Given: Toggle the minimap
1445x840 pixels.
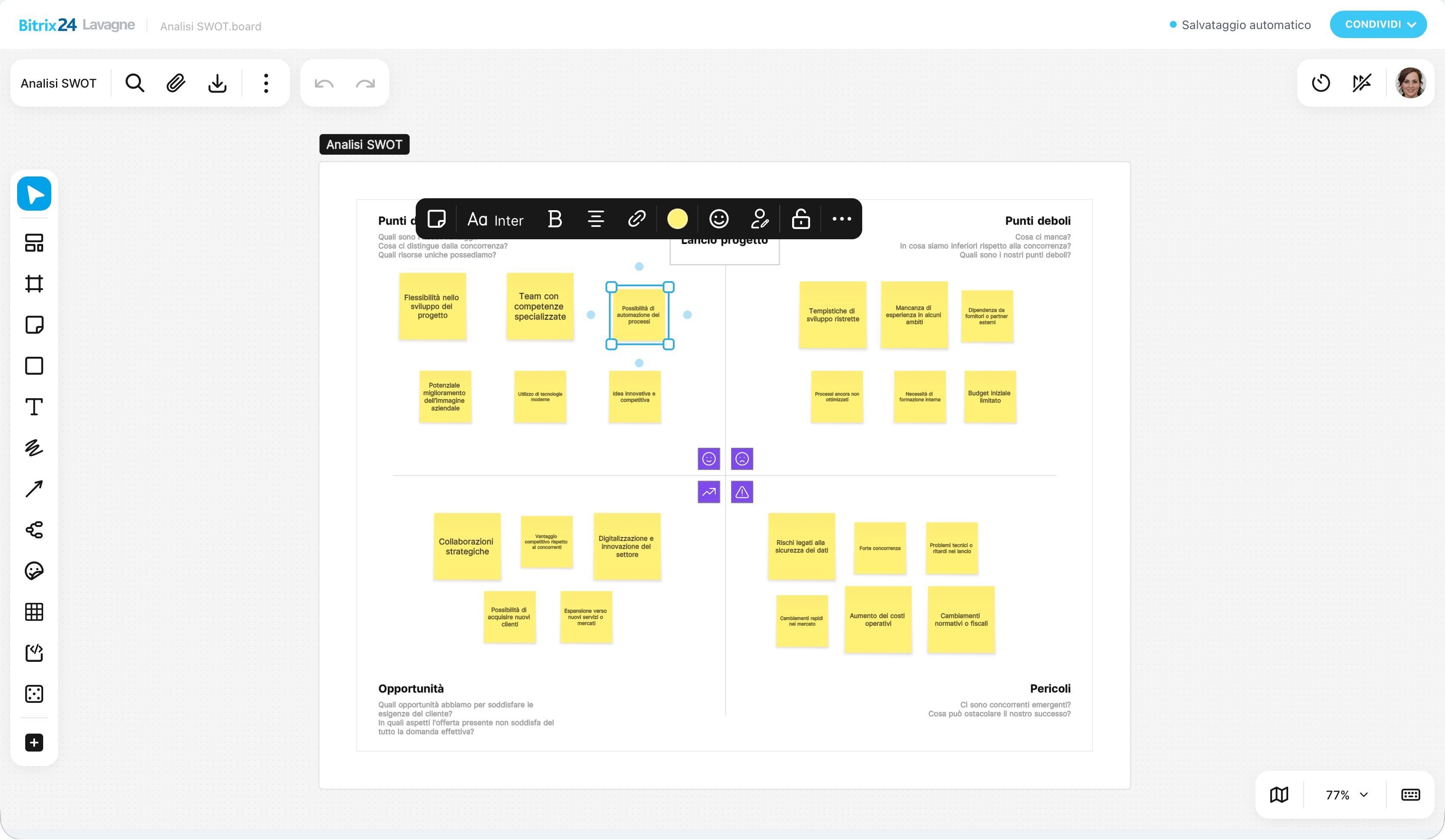Looking at the screenshot, I should click(x=1279, y=795).
